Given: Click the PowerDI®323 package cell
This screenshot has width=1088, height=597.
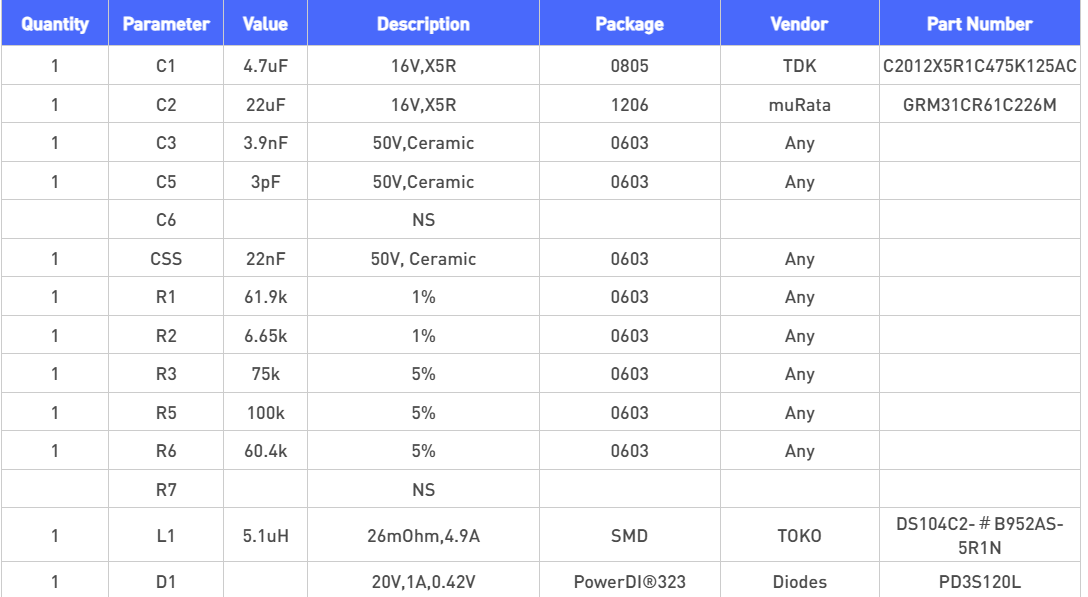Looking at the screenshot, I should [629, 581].
